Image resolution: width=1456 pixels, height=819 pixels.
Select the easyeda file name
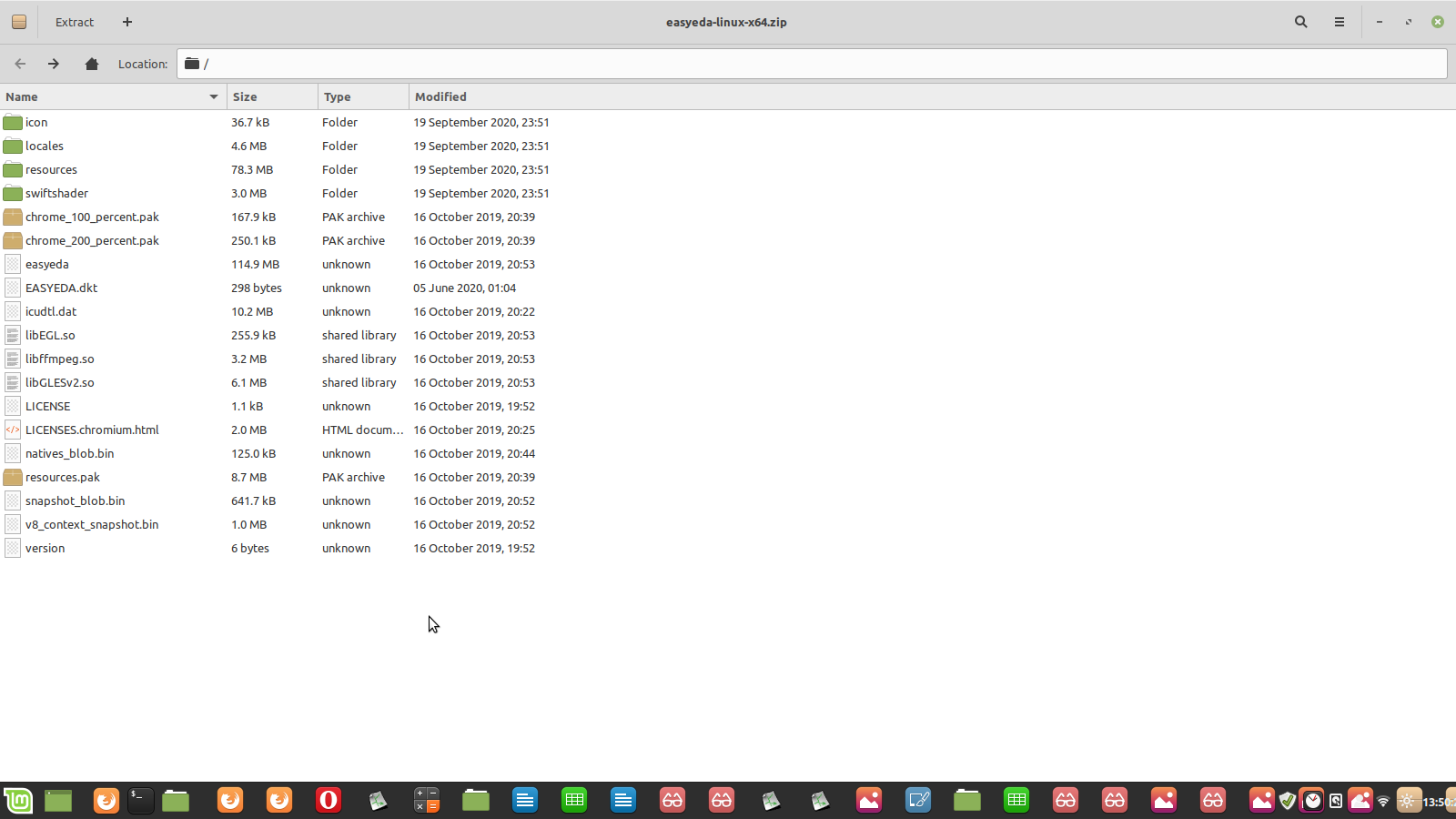point(47,264)
